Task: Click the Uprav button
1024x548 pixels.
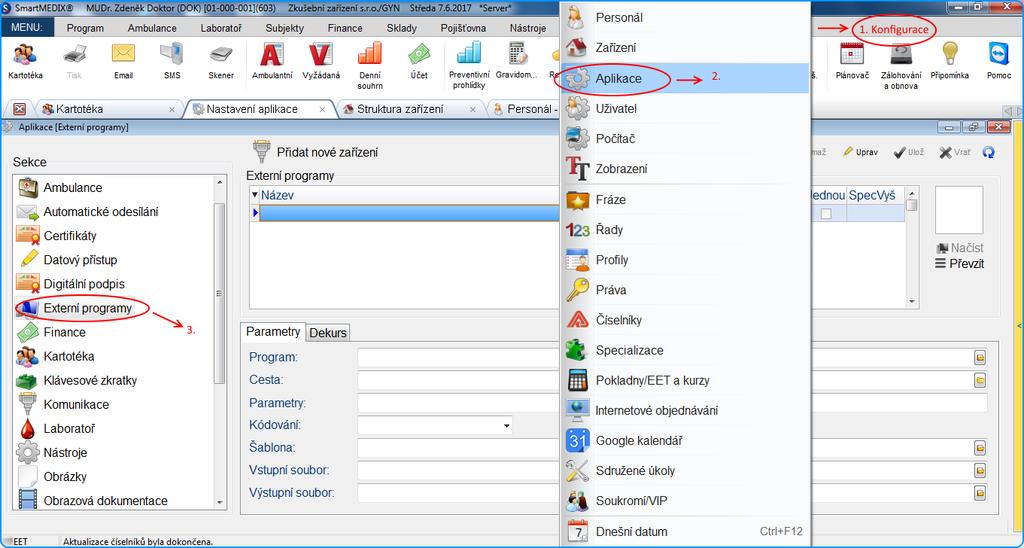Action: pyautogui.click(x=860, y=152)
